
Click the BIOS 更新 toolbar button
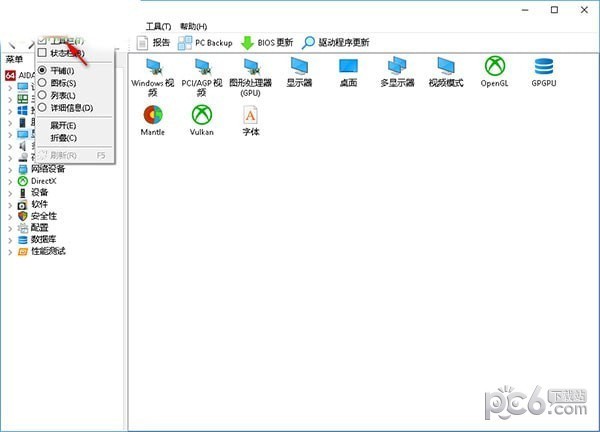pos(267,42)
